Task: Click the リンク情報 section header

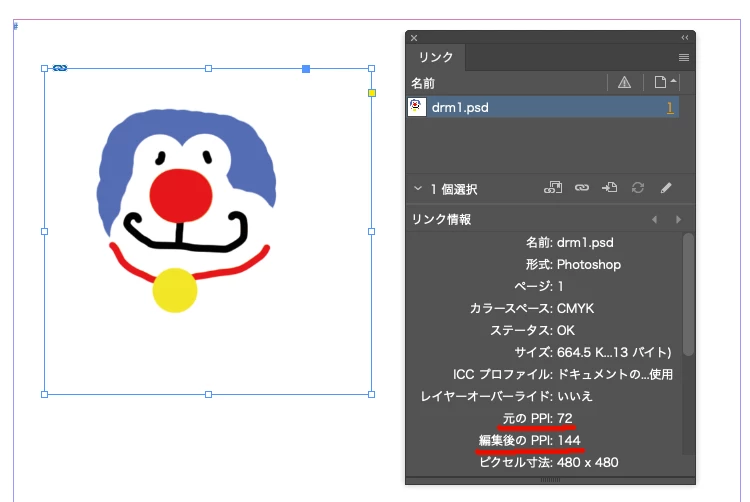Action: coord(441,219)
